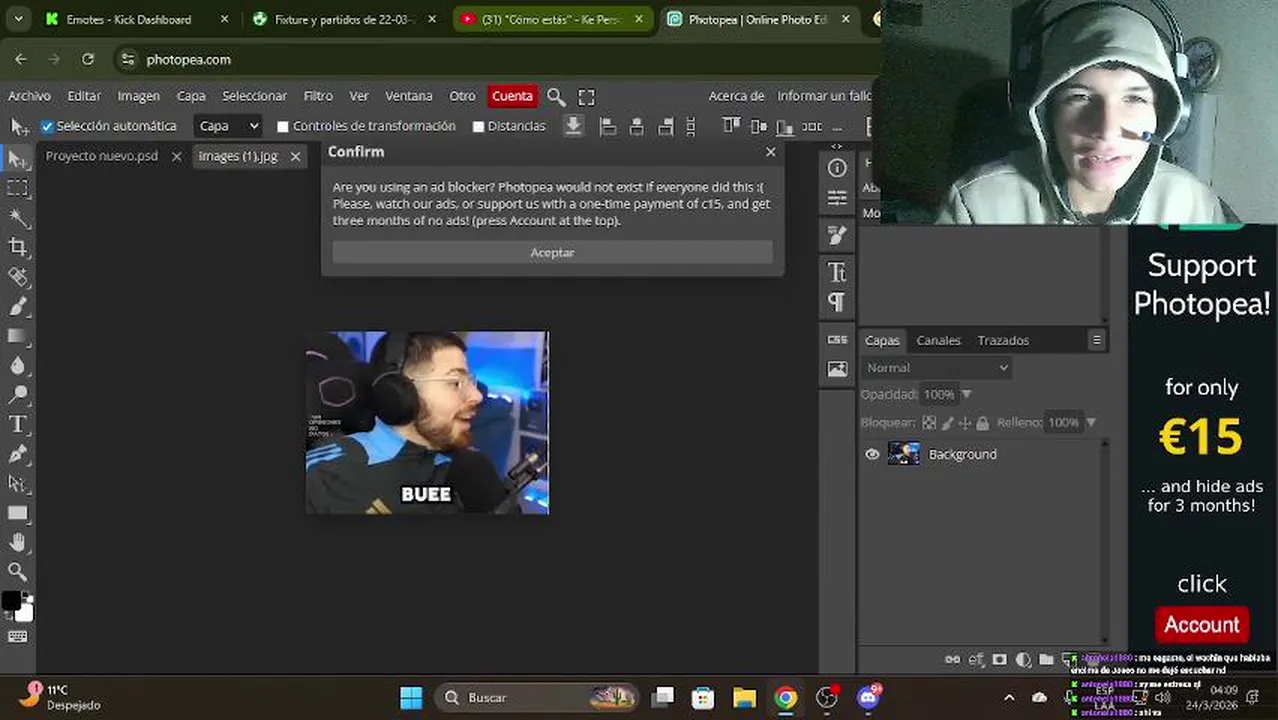Click the download export icon in options bar
Image resolution: width=1278 pixels, height=720 pixels.
click(x=573, y=126)
